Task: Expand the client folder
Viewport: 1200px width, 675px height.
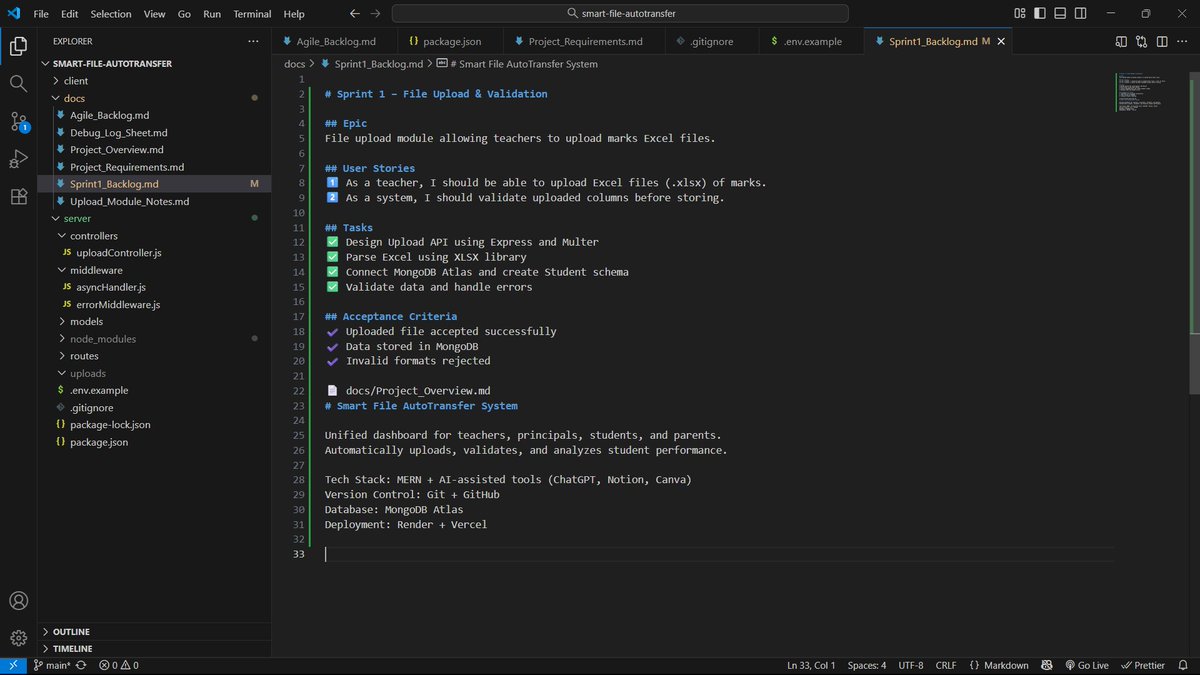Action: pos(154,81)
